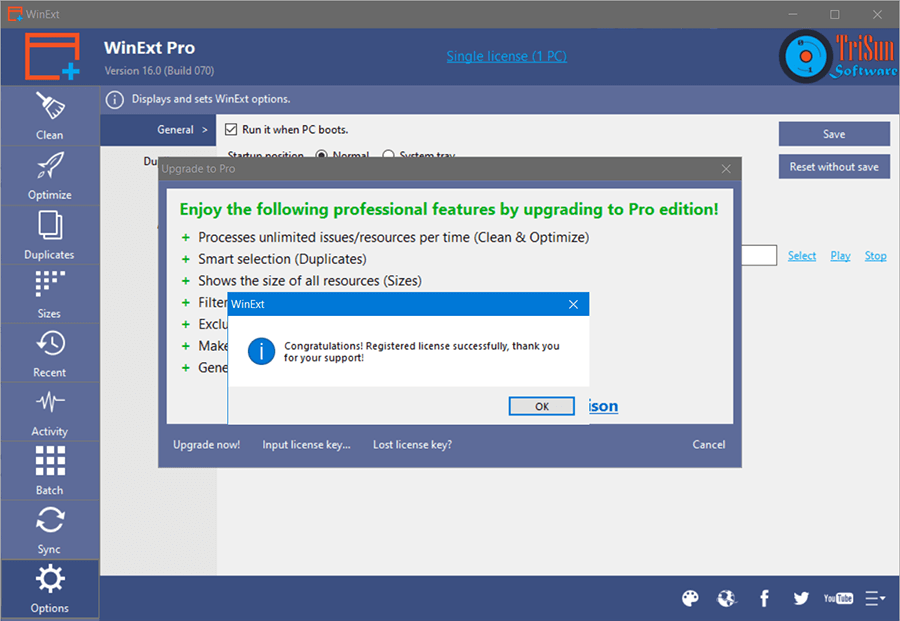Close the WinExt message box
Image resolution: width=900 pixels, height=621 pixels.
point(573,304)
